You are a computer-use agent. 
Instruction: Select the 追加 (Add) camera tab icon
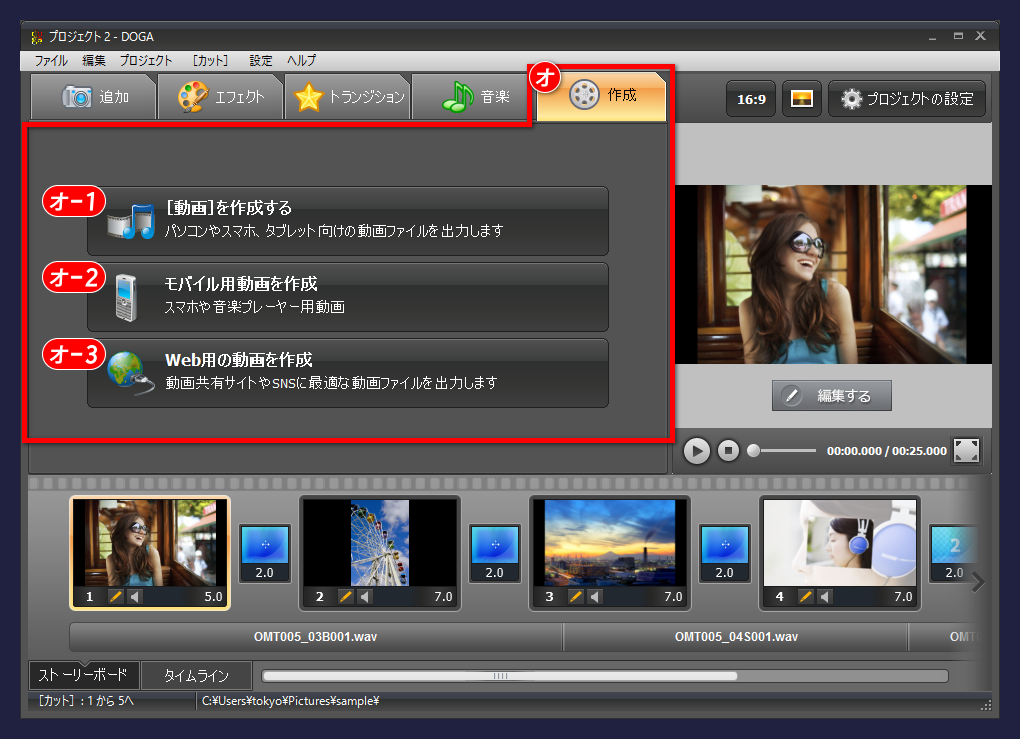75,96
